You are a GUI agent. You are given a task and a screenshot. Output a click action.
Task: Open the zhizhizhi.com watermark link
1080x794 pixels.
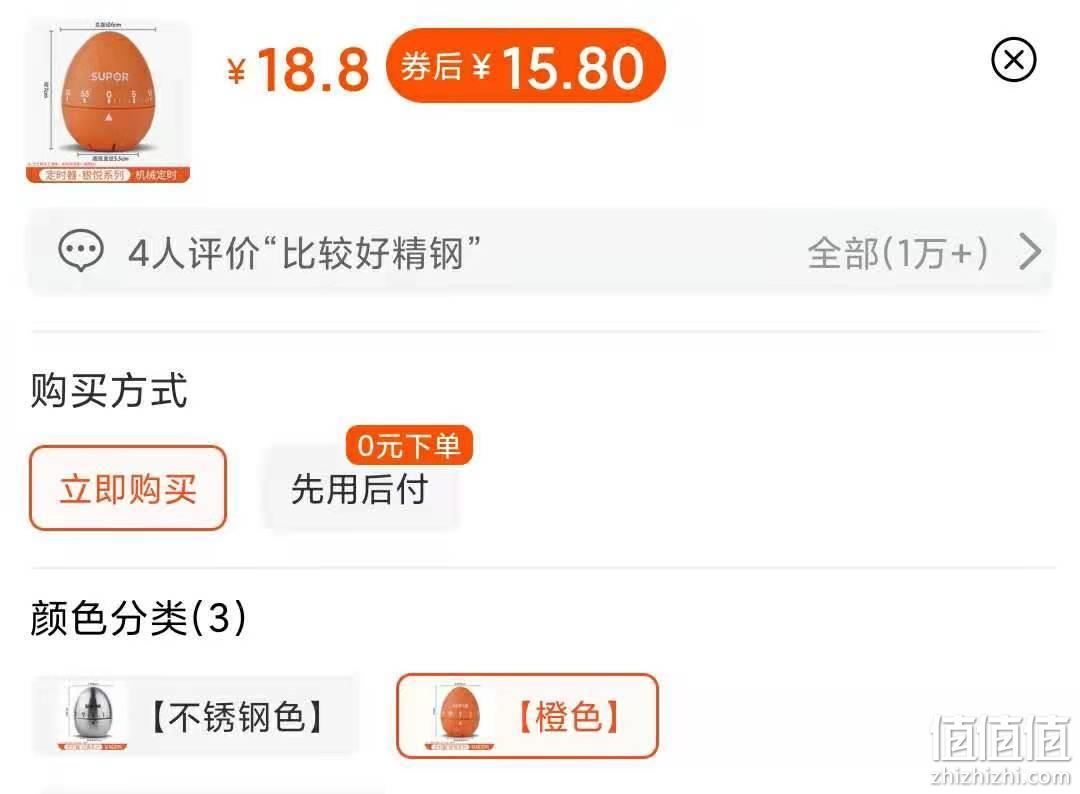[x=1001, y=776]
